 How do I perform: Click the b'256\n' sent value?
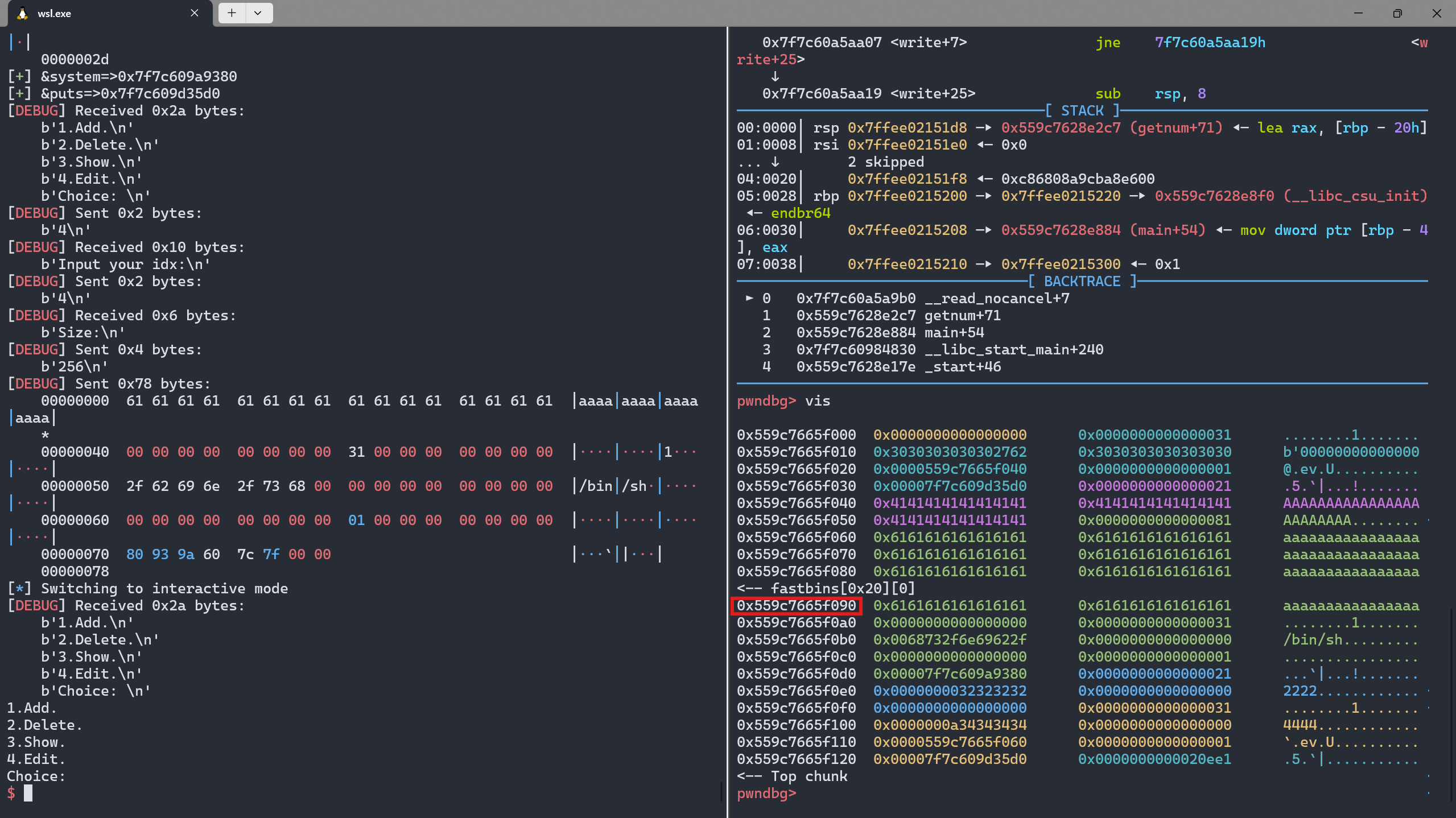click(x=75, y=366)
